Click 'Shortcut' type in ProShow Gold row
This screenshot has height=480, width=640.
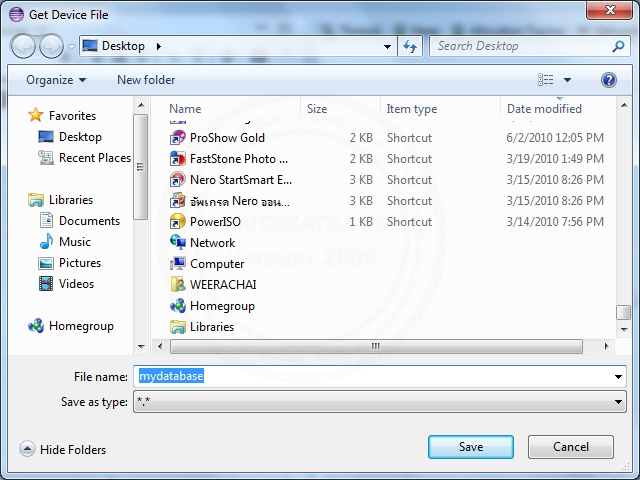[409, 138]
